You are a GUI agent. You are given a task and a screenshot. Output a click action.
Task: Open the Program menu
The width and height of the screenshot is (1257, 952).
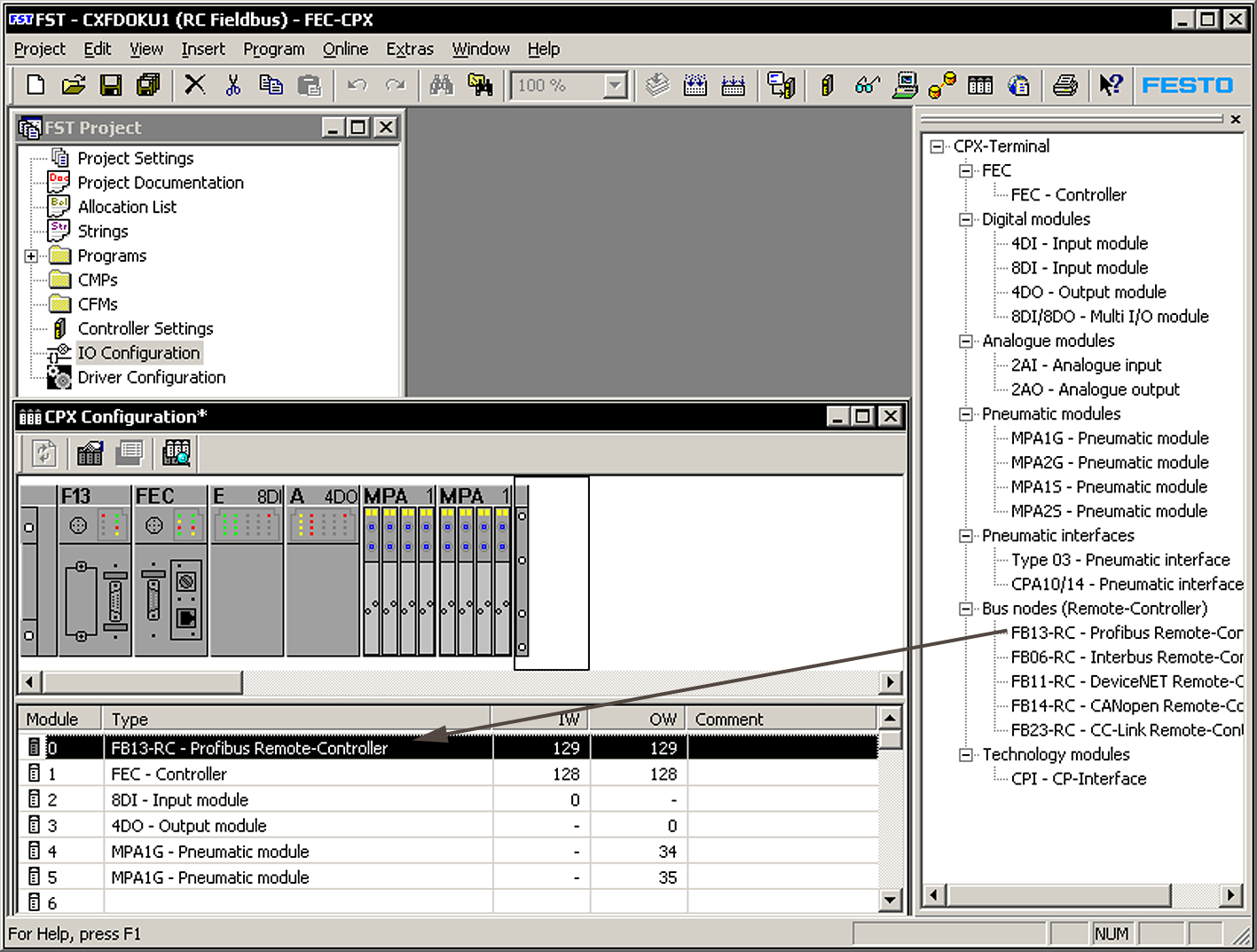point(274,49)
